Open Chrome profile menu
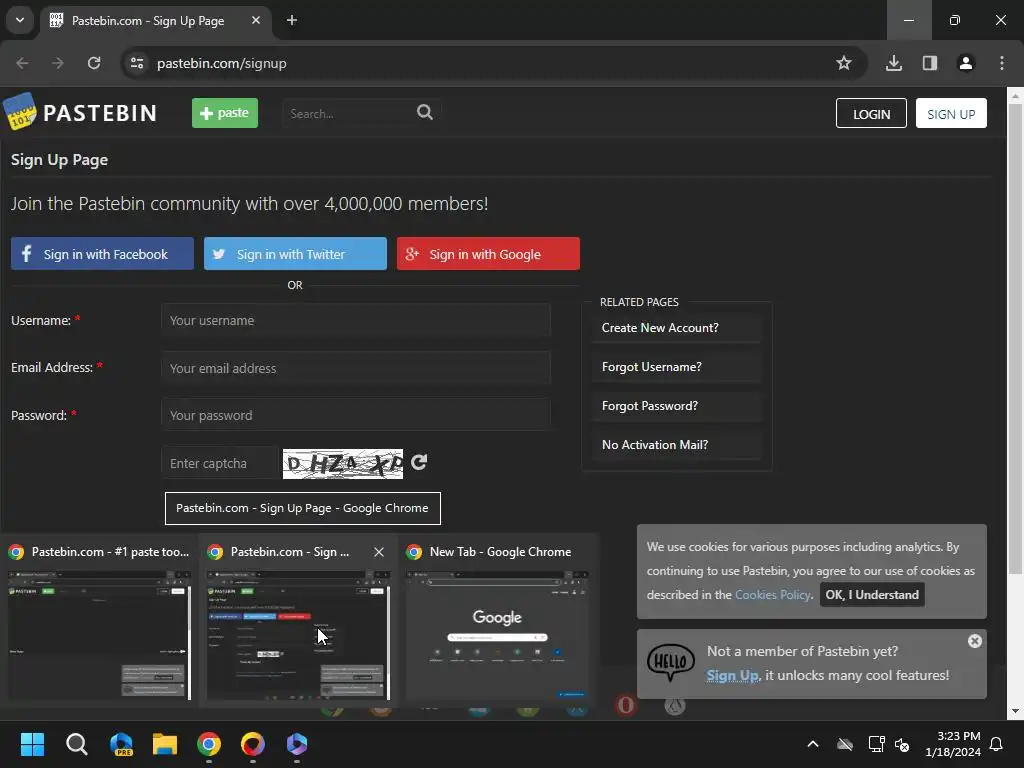The width and height of the screenshot is (1024, 768). [x=966, y=63]
